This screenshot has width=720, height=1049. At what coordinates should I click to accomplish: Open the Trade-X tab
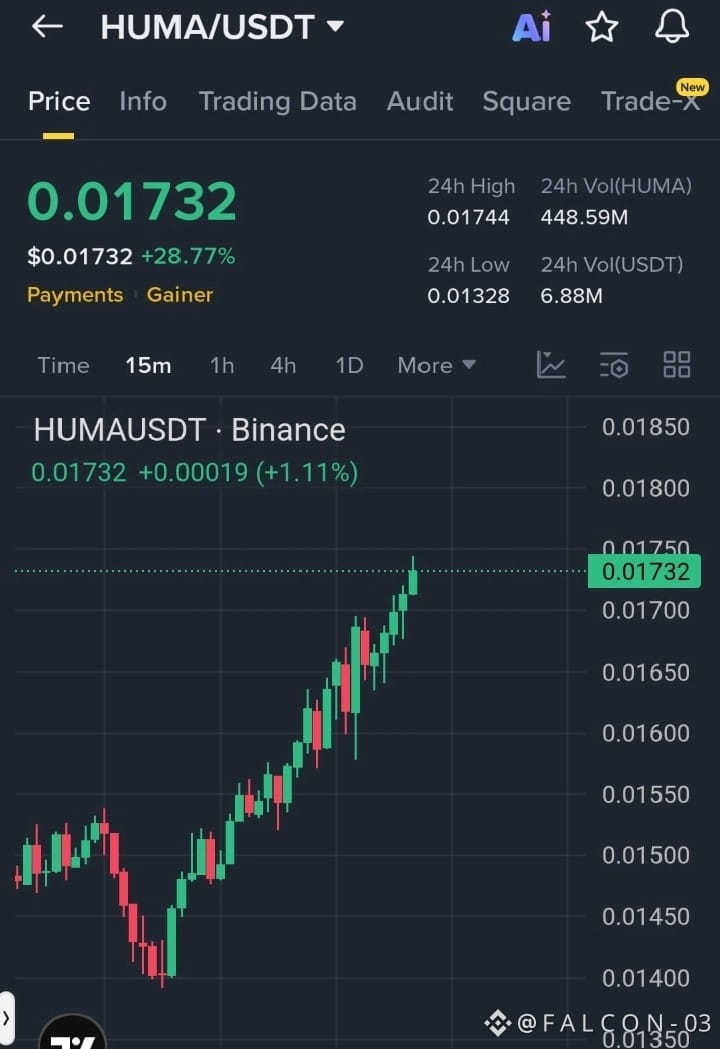650,102
